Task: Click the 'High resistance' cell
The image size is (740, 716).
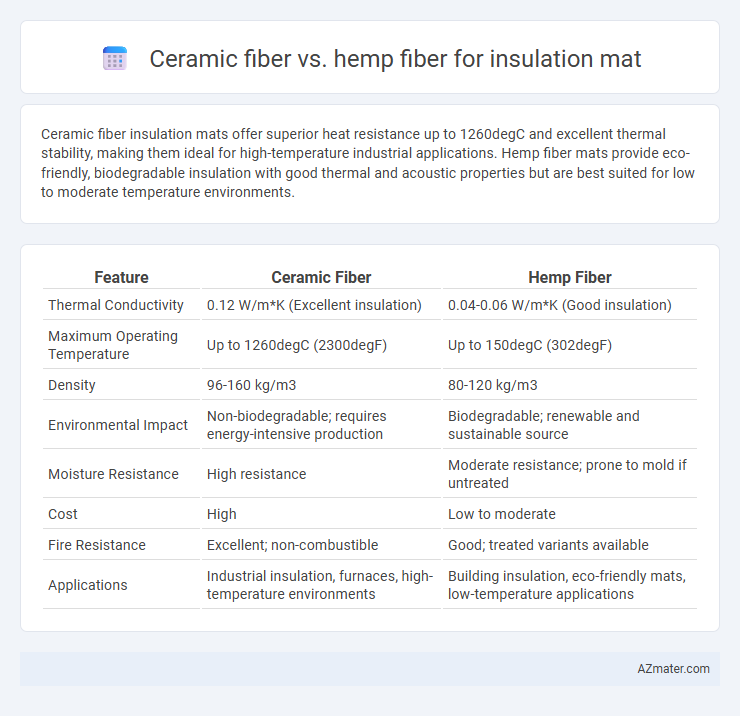Action: (256, 474)
